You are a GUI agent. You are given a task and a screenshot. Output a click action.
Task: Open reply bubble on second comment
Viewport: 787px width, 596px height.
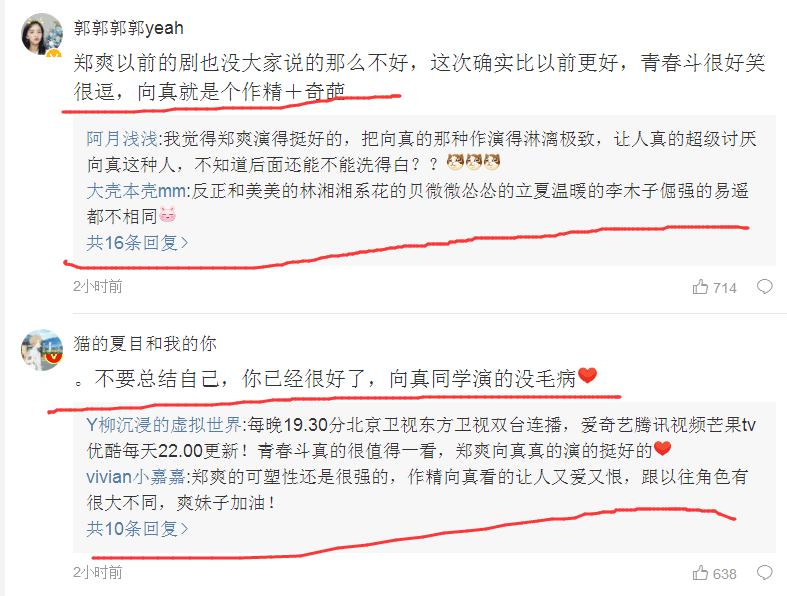tap(764, 573)
